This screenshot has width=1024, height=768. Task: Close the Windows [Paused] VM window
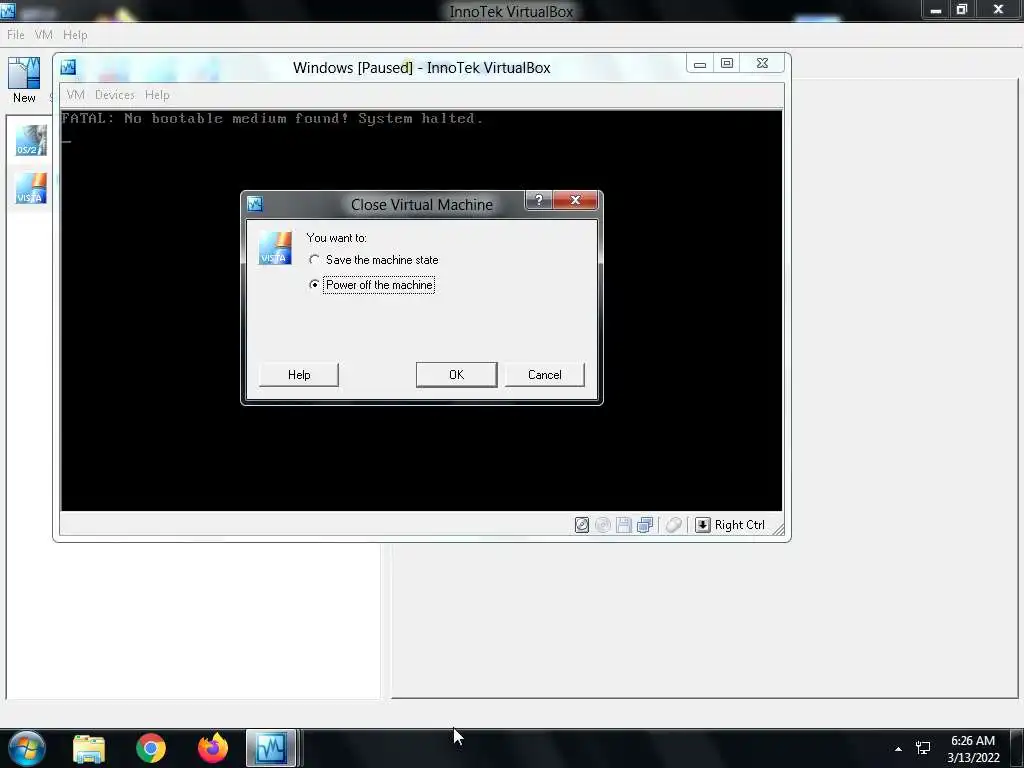(x=762, y=63)
